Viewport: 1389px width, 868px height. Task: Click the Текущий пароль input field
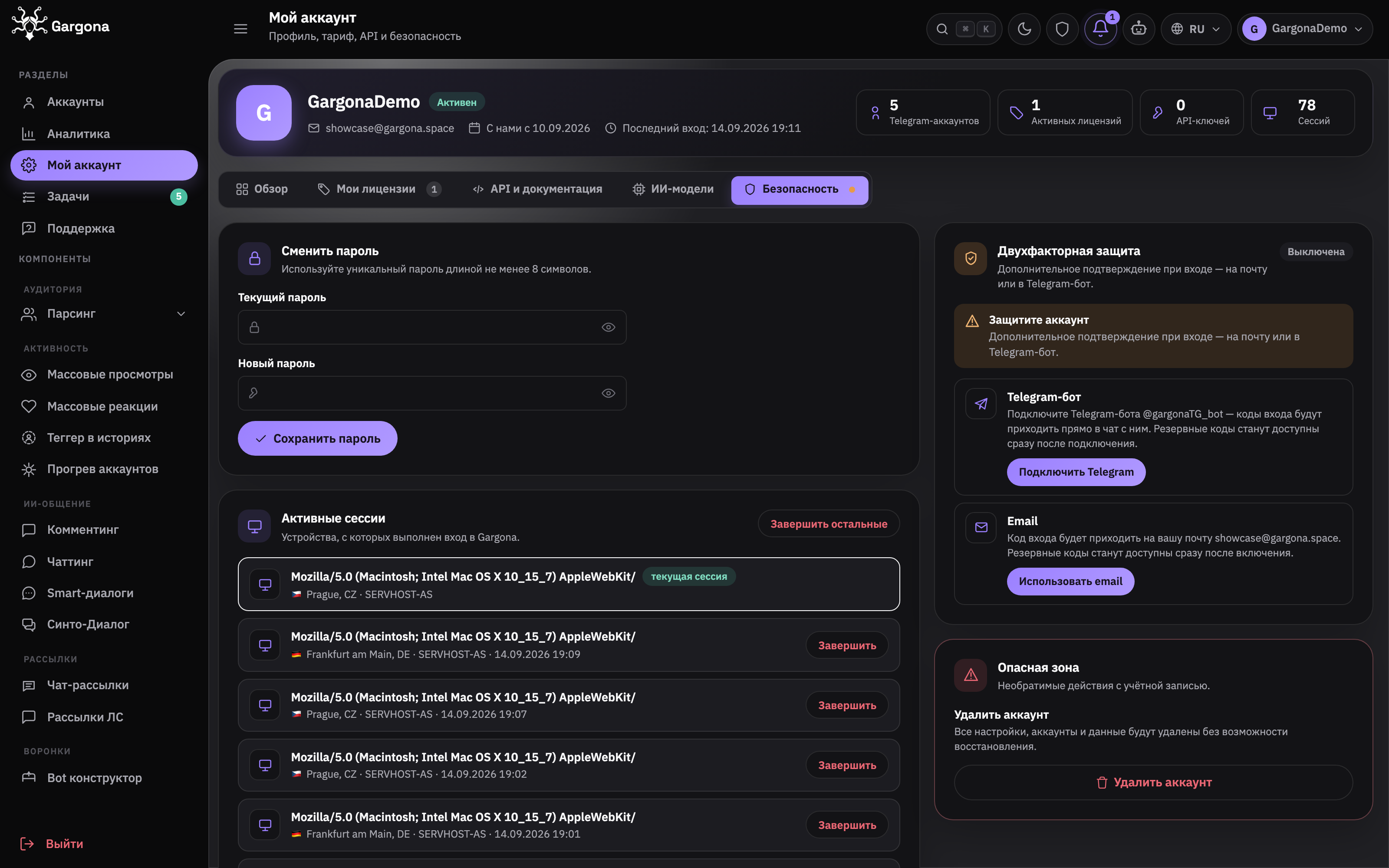(431, 327)
